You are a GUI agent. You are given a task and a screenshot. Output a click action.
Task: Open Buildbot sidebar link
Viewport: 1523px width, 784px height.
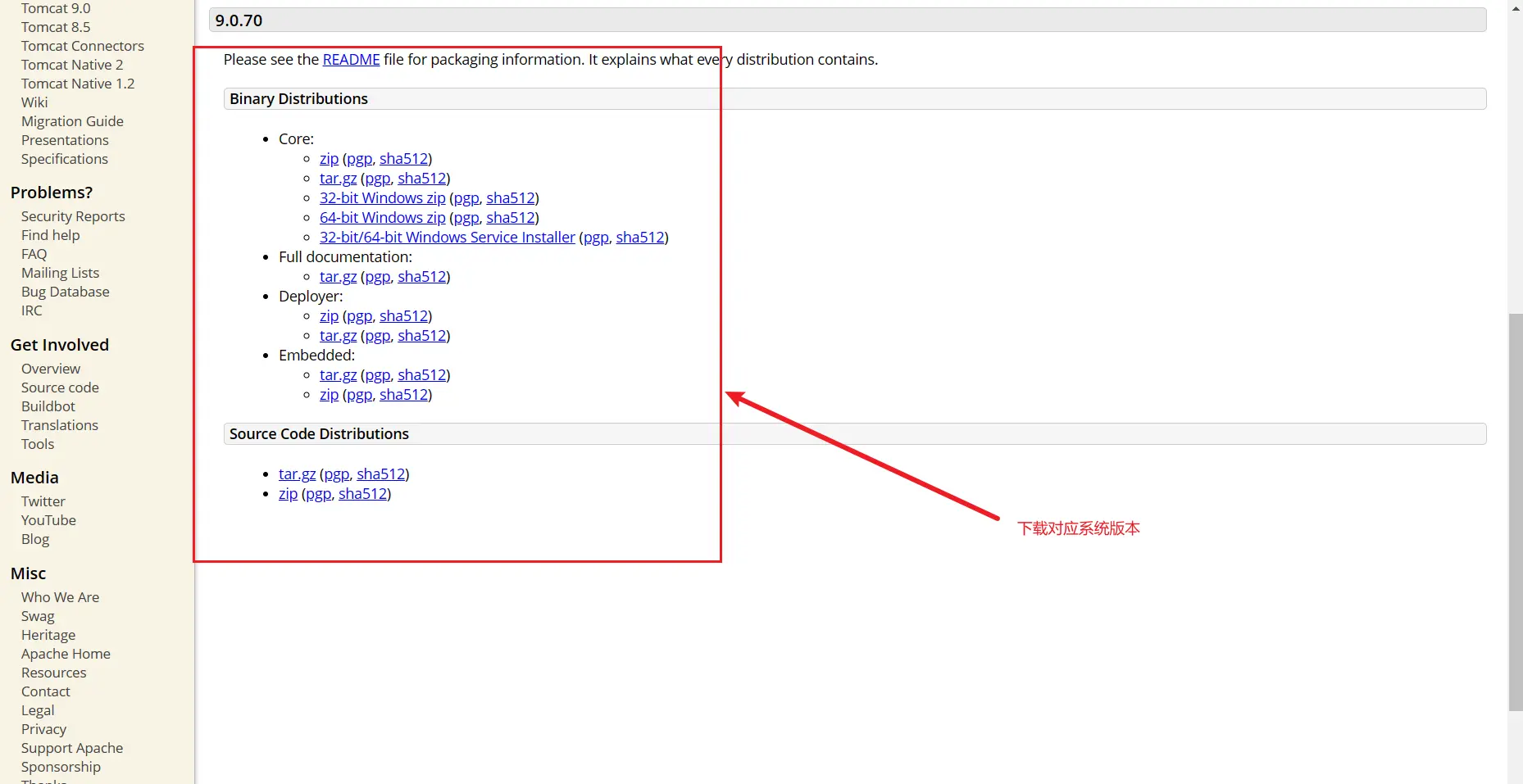[48, 406]
